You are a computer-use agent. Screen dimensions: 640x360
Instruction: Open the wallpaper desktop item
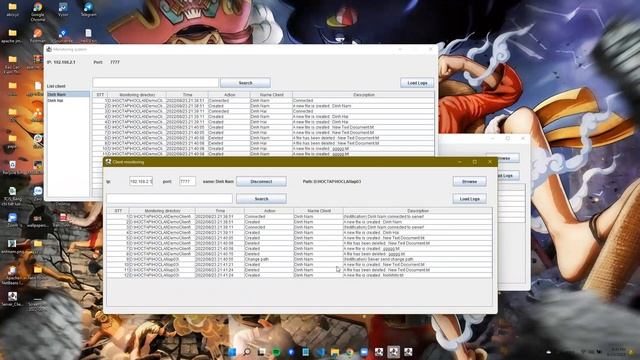point(38,220)
